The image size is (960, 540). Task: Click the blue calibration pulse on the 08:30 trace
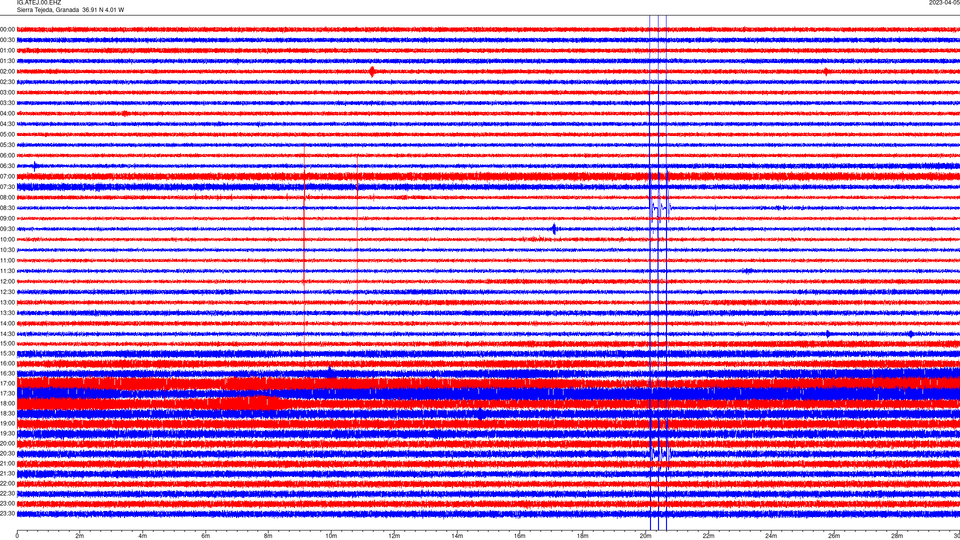pyautogui.click(x=660, y=208)
